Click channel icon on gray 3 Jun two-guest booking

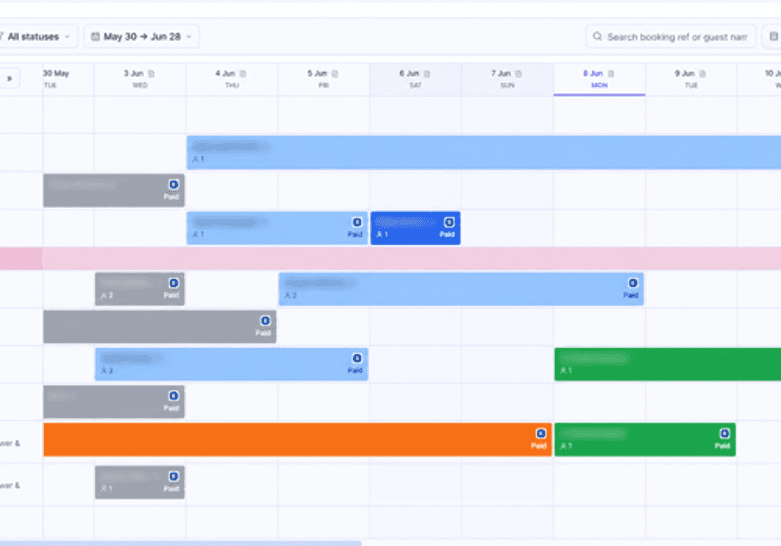pyautogui.click(x=173, y=283)
